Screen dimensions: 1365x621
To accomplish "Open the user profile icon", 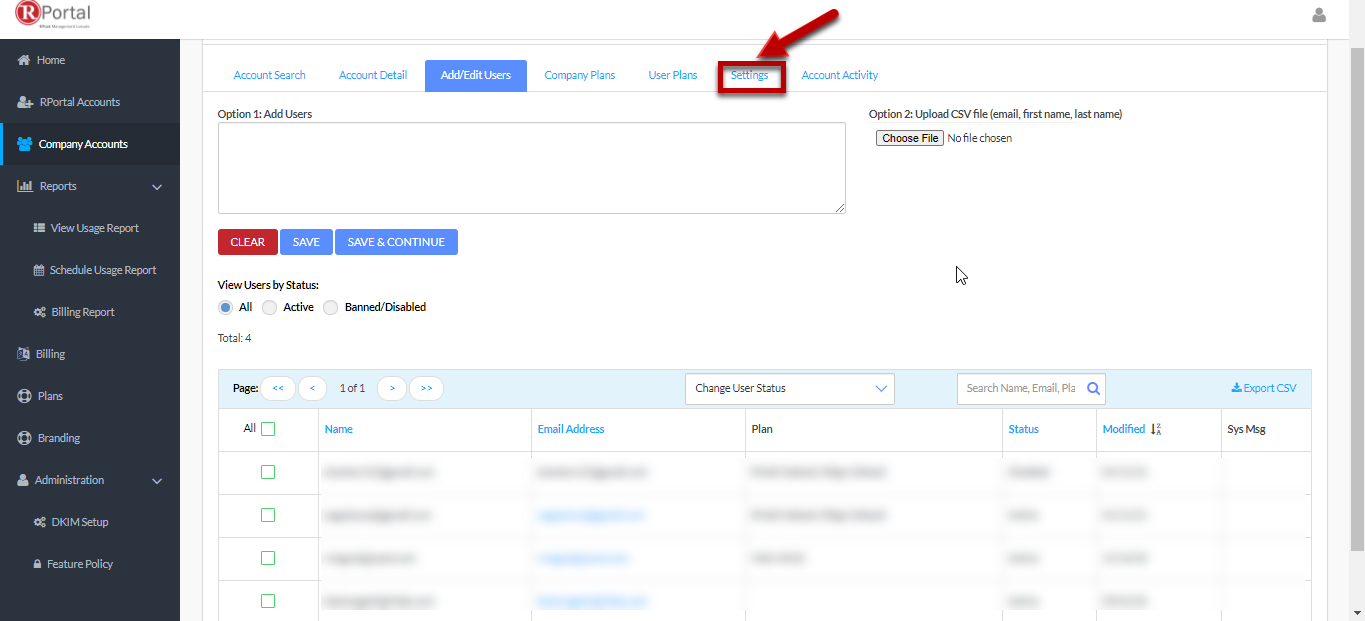I will coord(1319,15).
